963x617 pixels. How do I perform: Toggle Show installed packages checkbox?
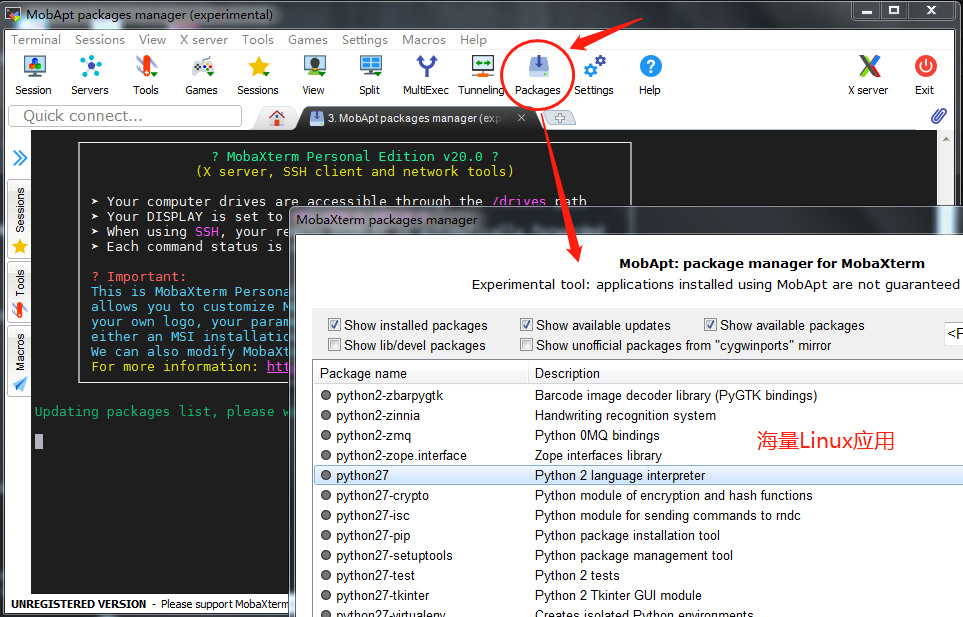pos(334,325)
